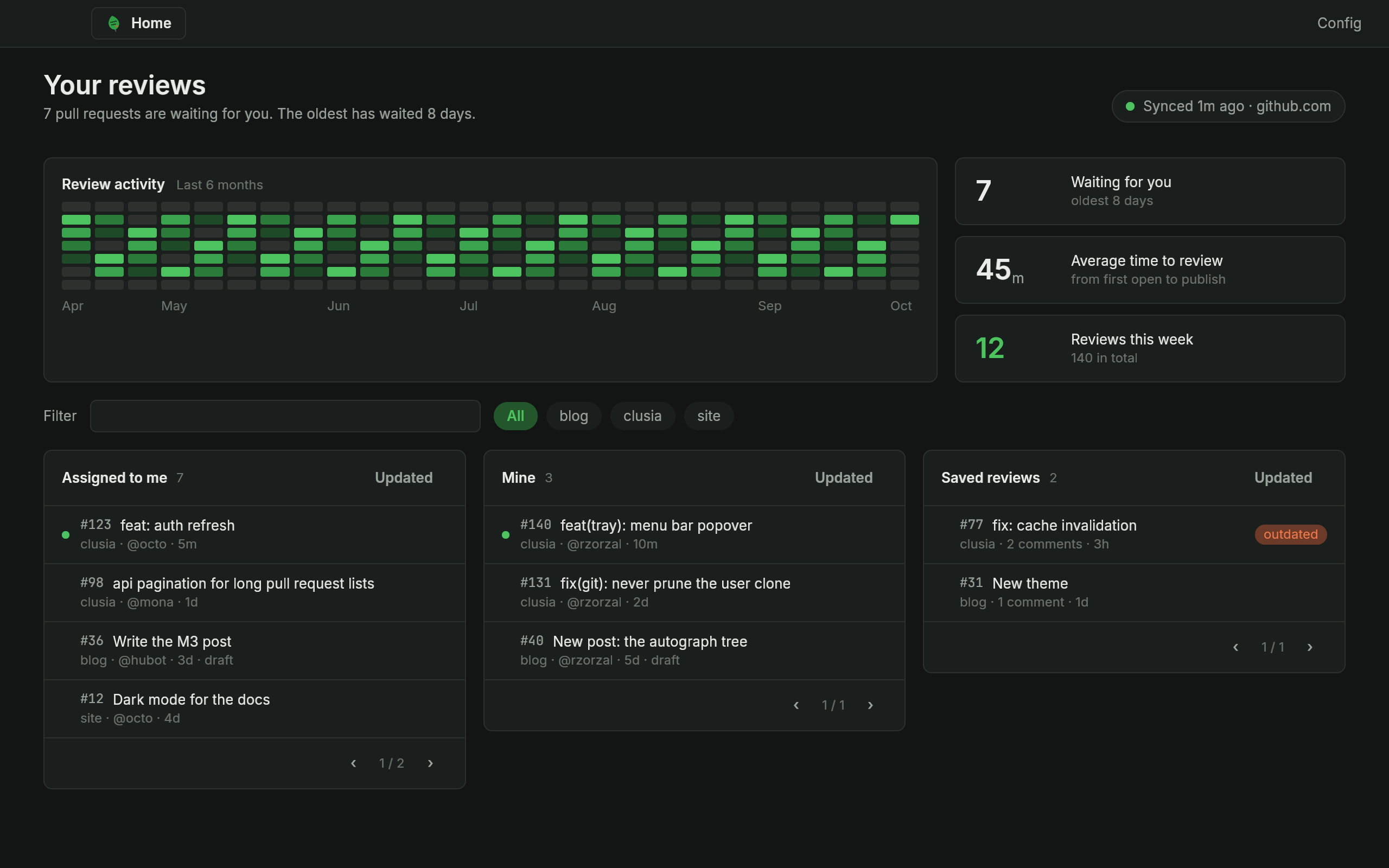Image resolution: width=1389 pixels, height=868 pixels.
Task: Open the Config link
Action: coord(1339,23)
